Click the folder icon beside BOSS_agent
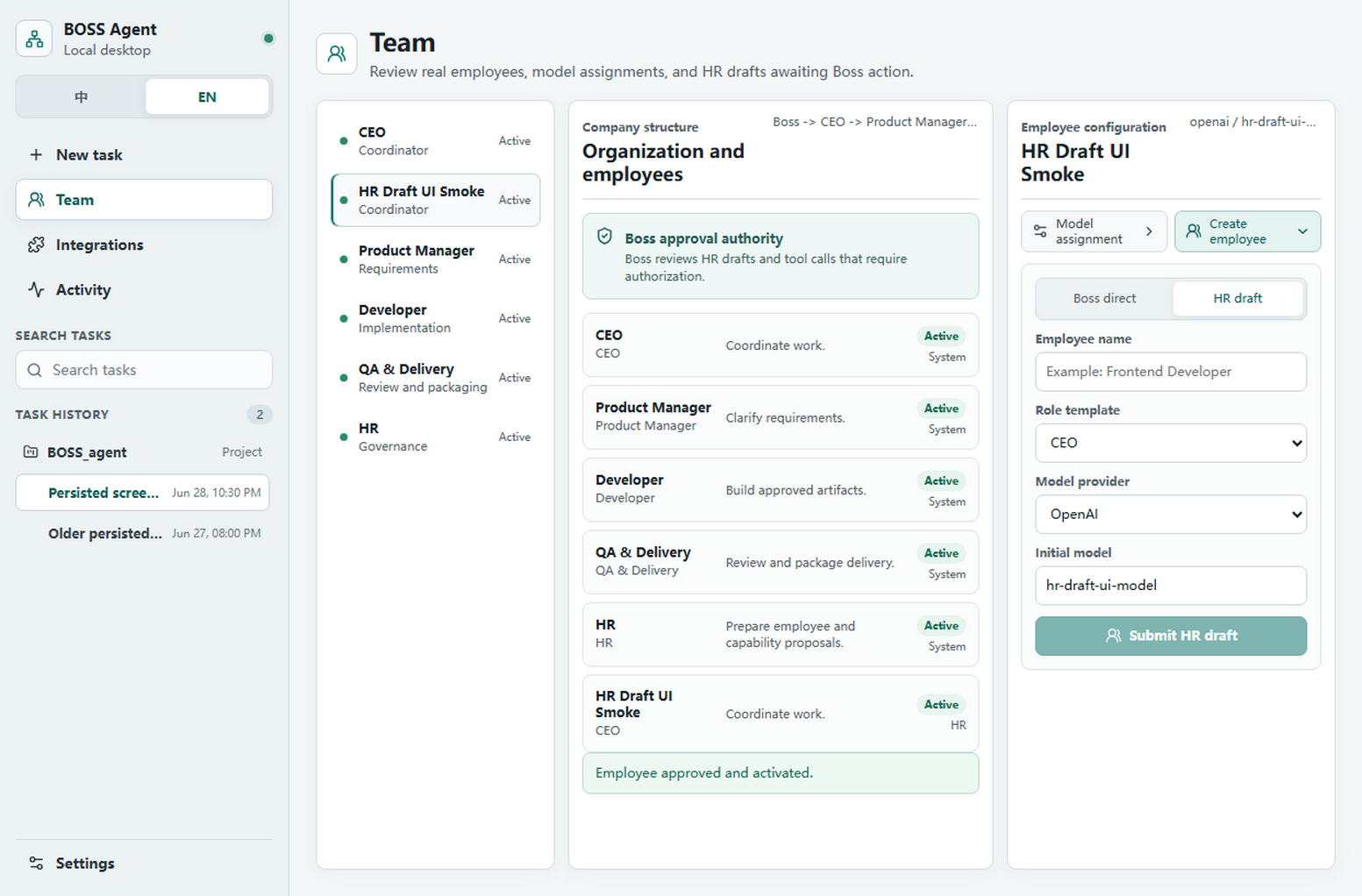The image size is (1362, 896). 31,452
